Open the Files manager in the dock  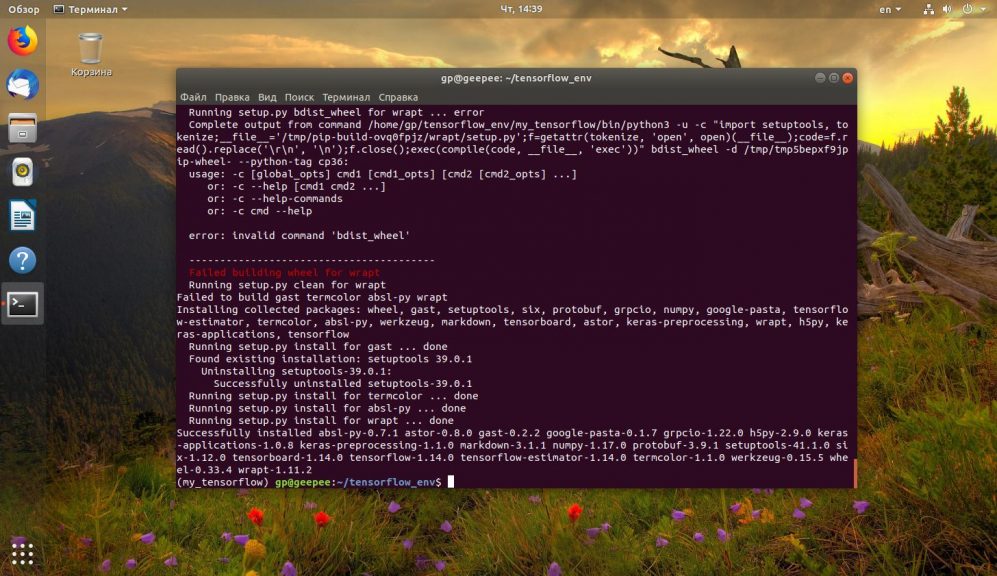point(22,128)
